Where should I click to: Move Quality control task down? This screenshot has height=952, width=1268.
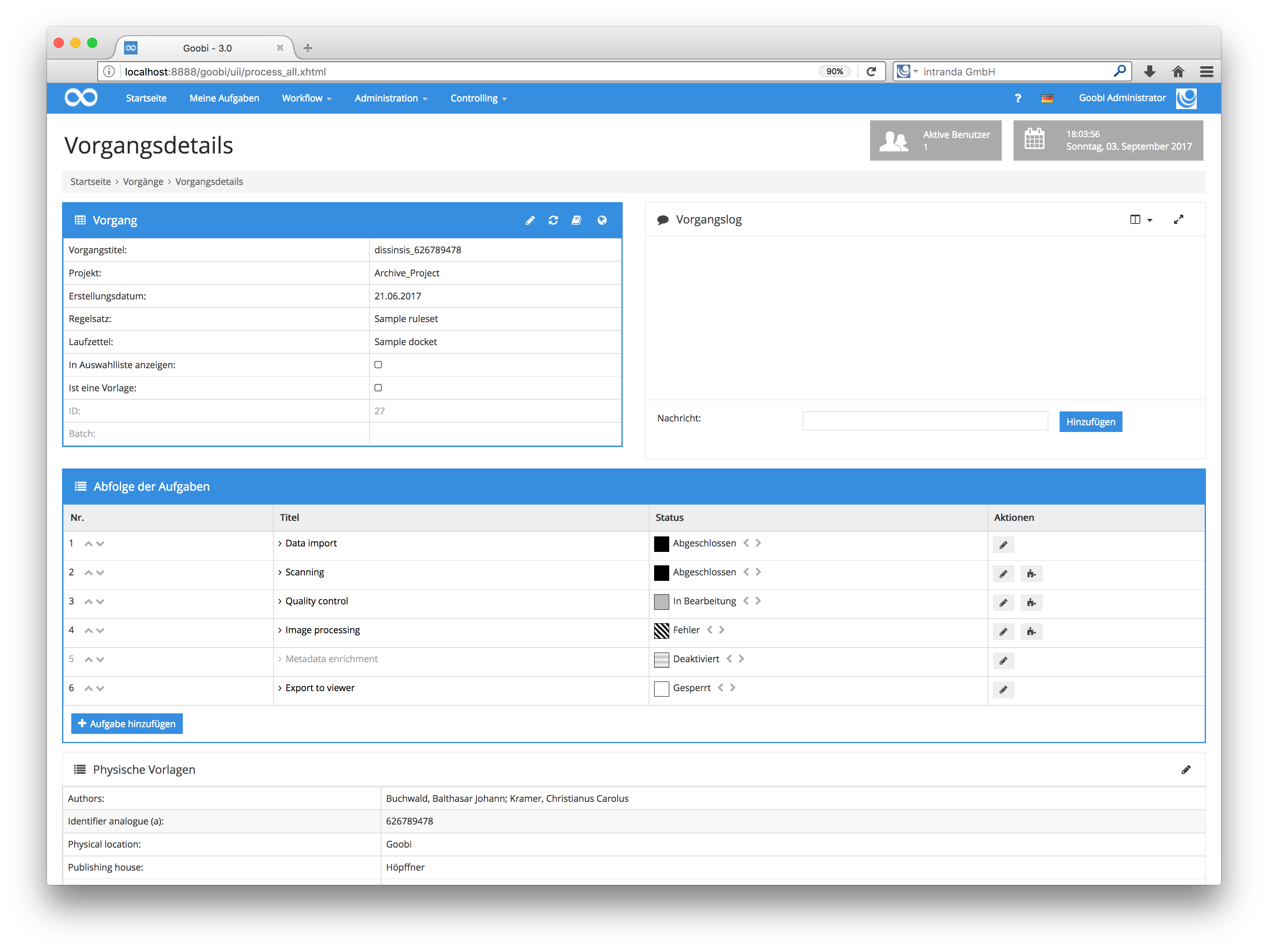click(x=100, y=601)
